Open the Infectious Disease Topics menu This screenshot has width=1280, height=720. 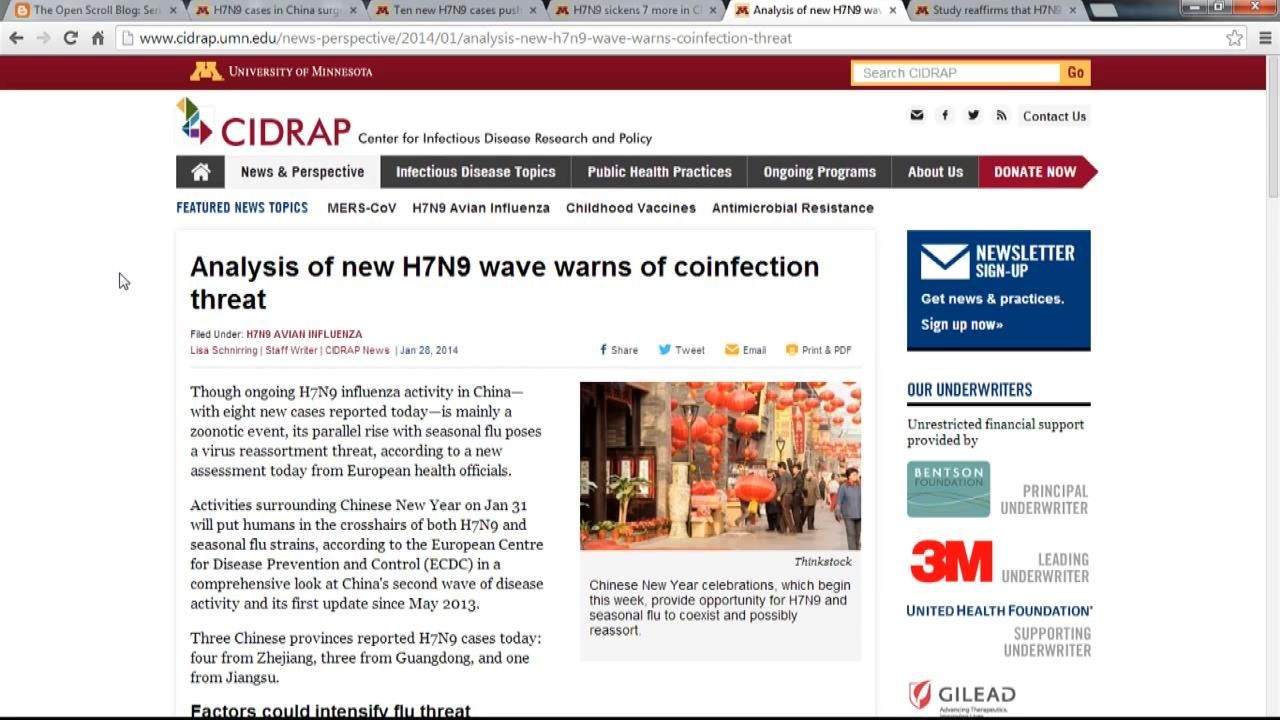(475, 172)
